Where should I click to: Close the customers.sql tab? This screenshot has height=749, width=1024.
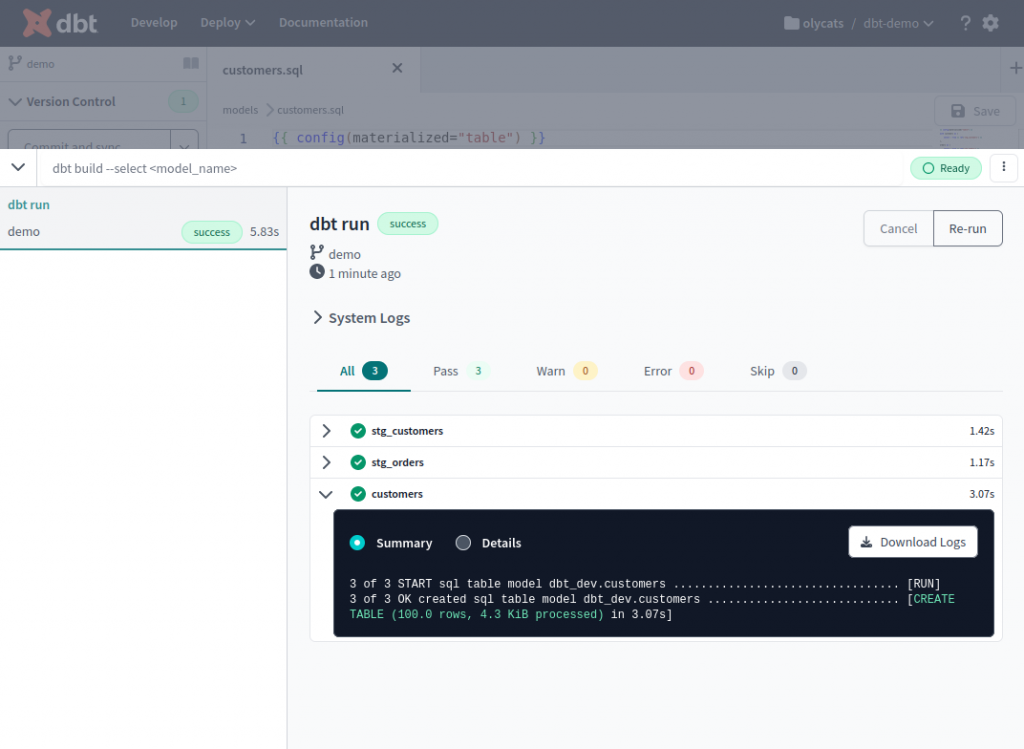point(397,68)
